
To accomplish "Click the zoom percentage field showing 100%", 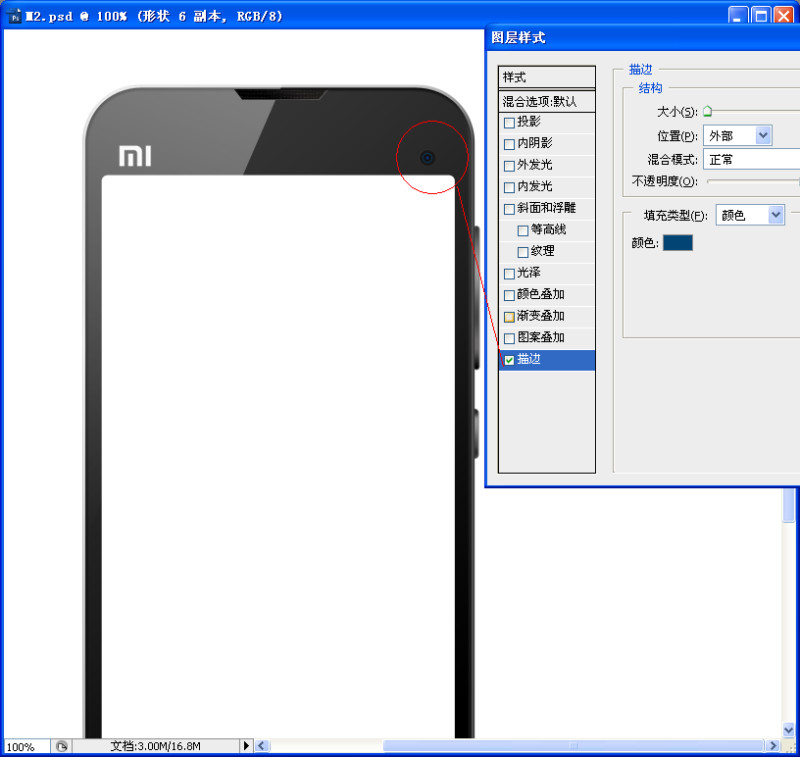I will click(27, 746).
